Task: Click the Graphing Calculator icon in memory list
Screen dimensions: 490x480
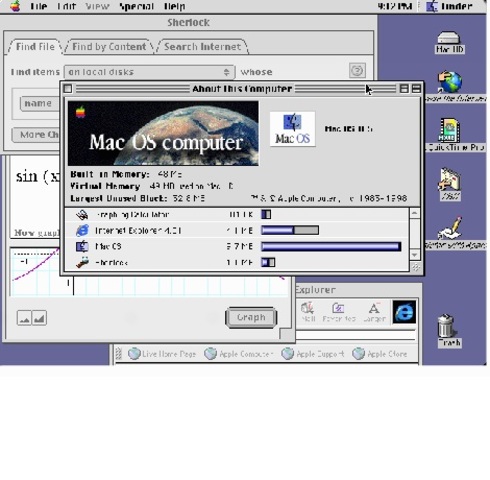Action: 82,215
